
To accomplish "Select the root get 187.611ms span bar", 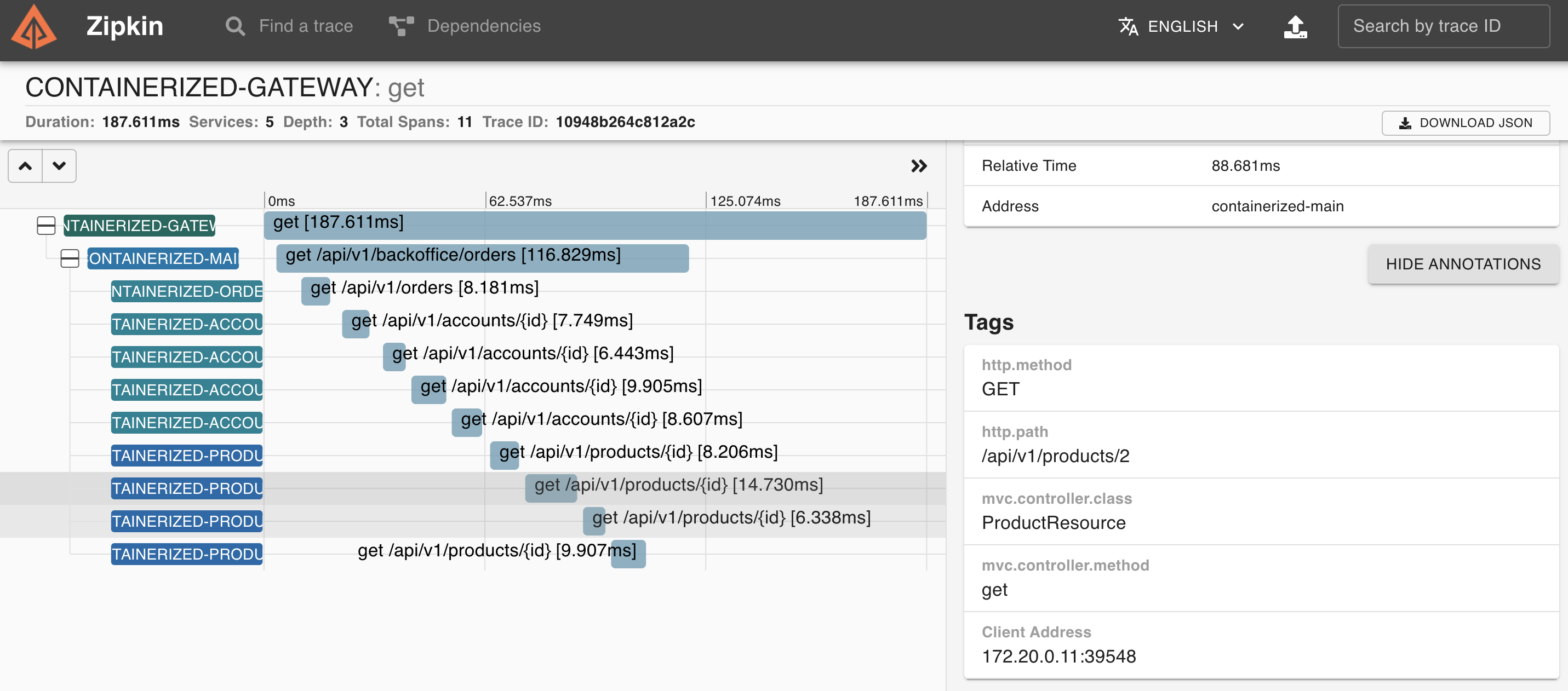I will (594, 225).
